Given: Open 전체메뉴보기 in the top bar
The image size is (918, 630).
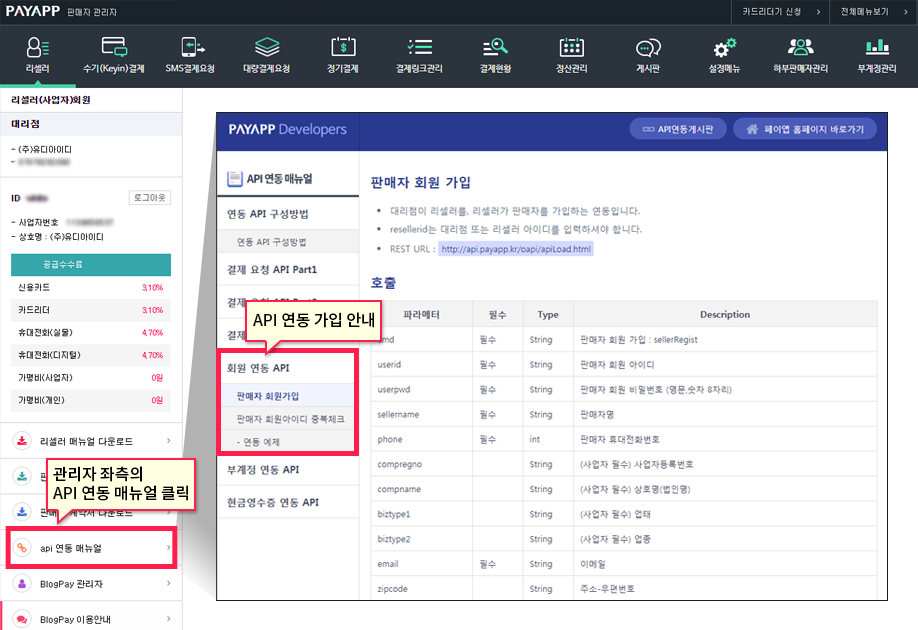Looking at the screenshot, I should 874,12.
